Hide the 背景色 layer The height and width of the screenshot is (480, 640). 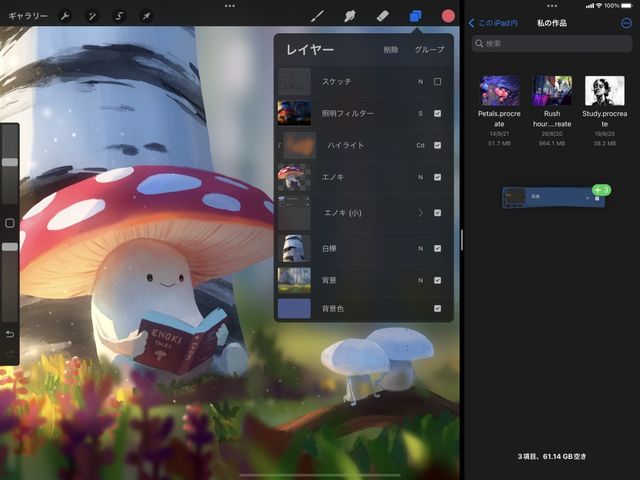[437, 309]
